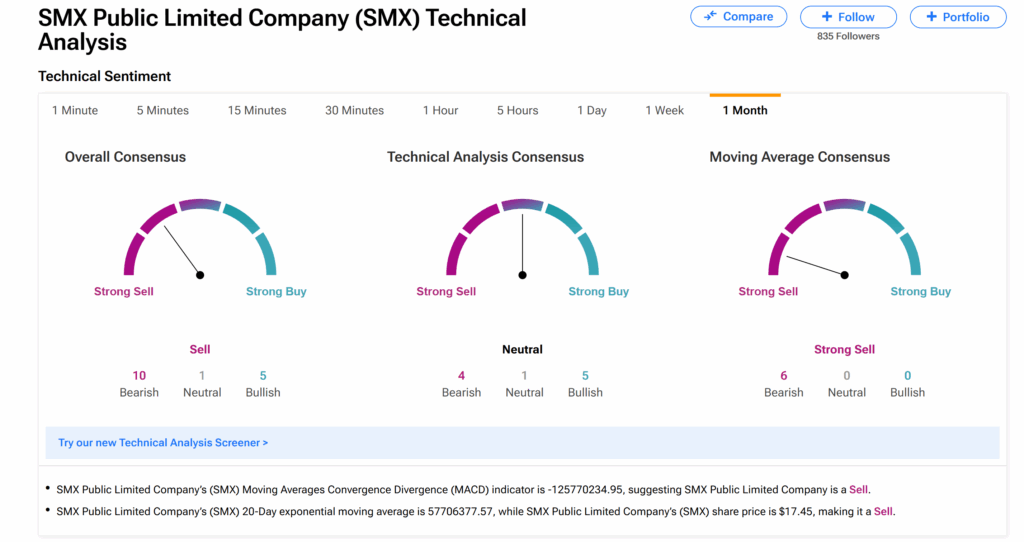Select the 1 Hour timeframe

tap(440, 110)
